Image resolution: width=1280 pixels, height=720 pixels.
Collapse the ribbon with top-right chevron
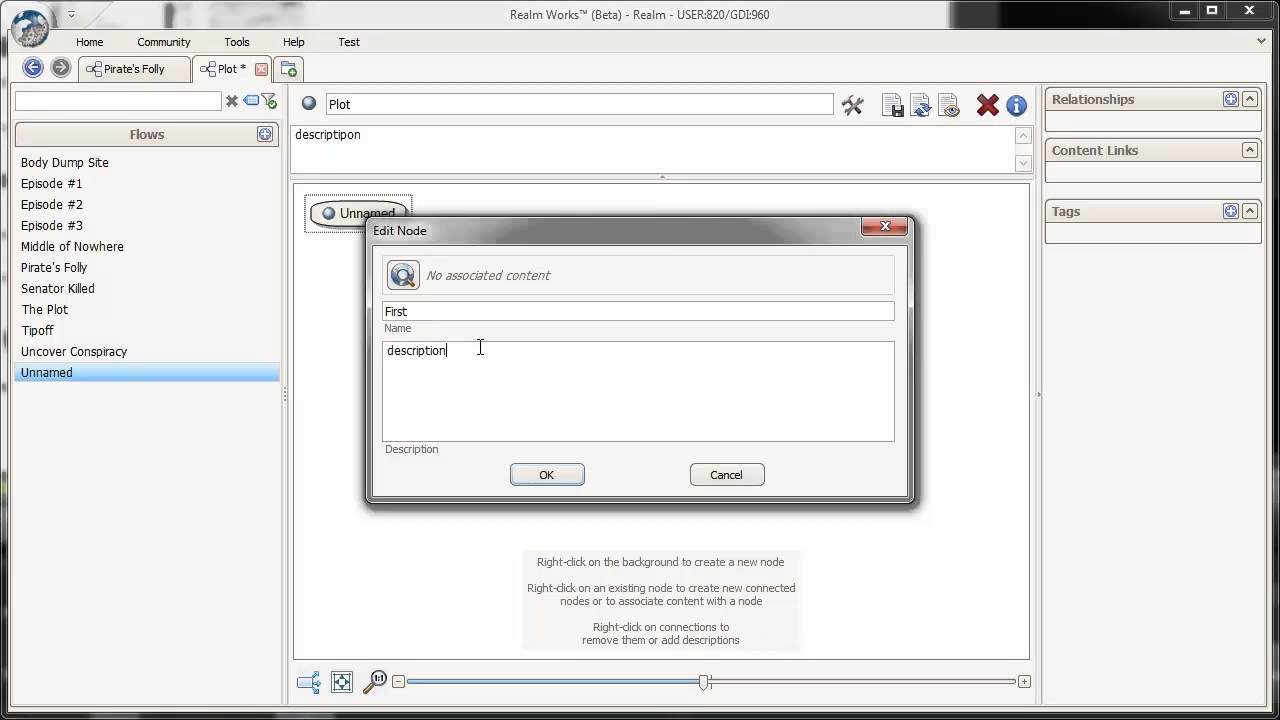[x=1262, y=41]
